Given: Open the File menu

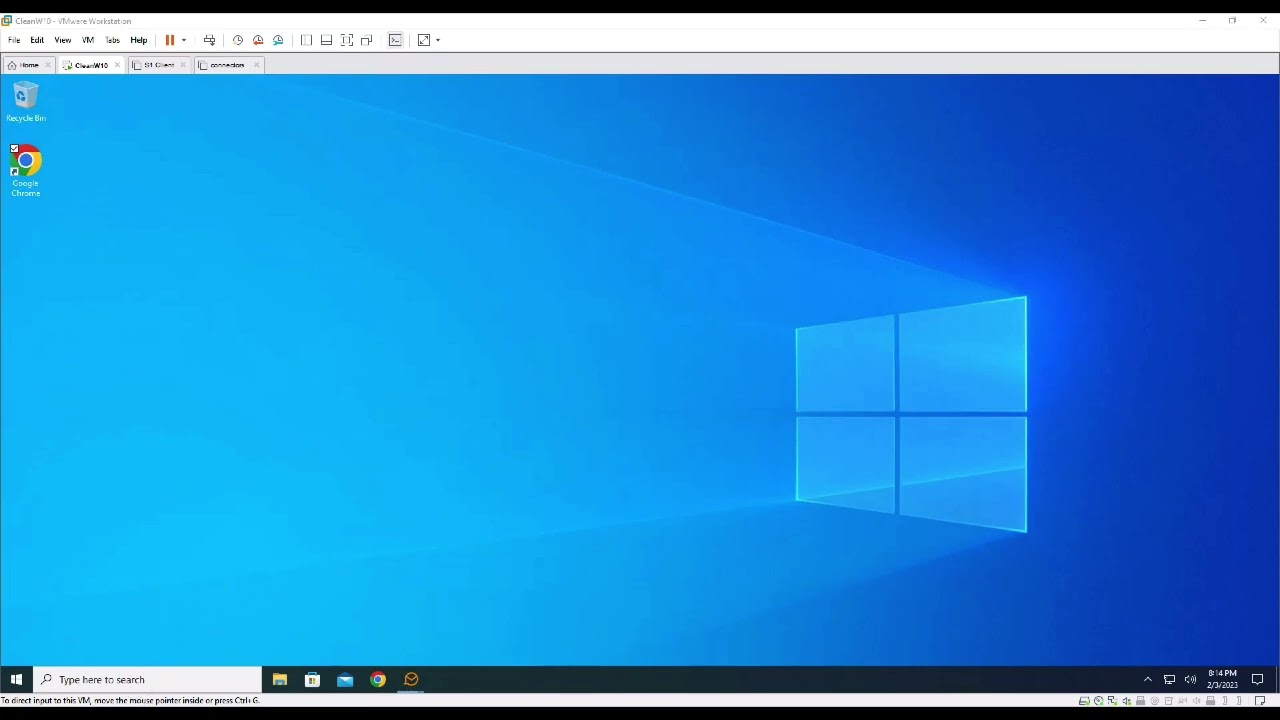Looking at the screenshot, I should (x=14, y=40).
